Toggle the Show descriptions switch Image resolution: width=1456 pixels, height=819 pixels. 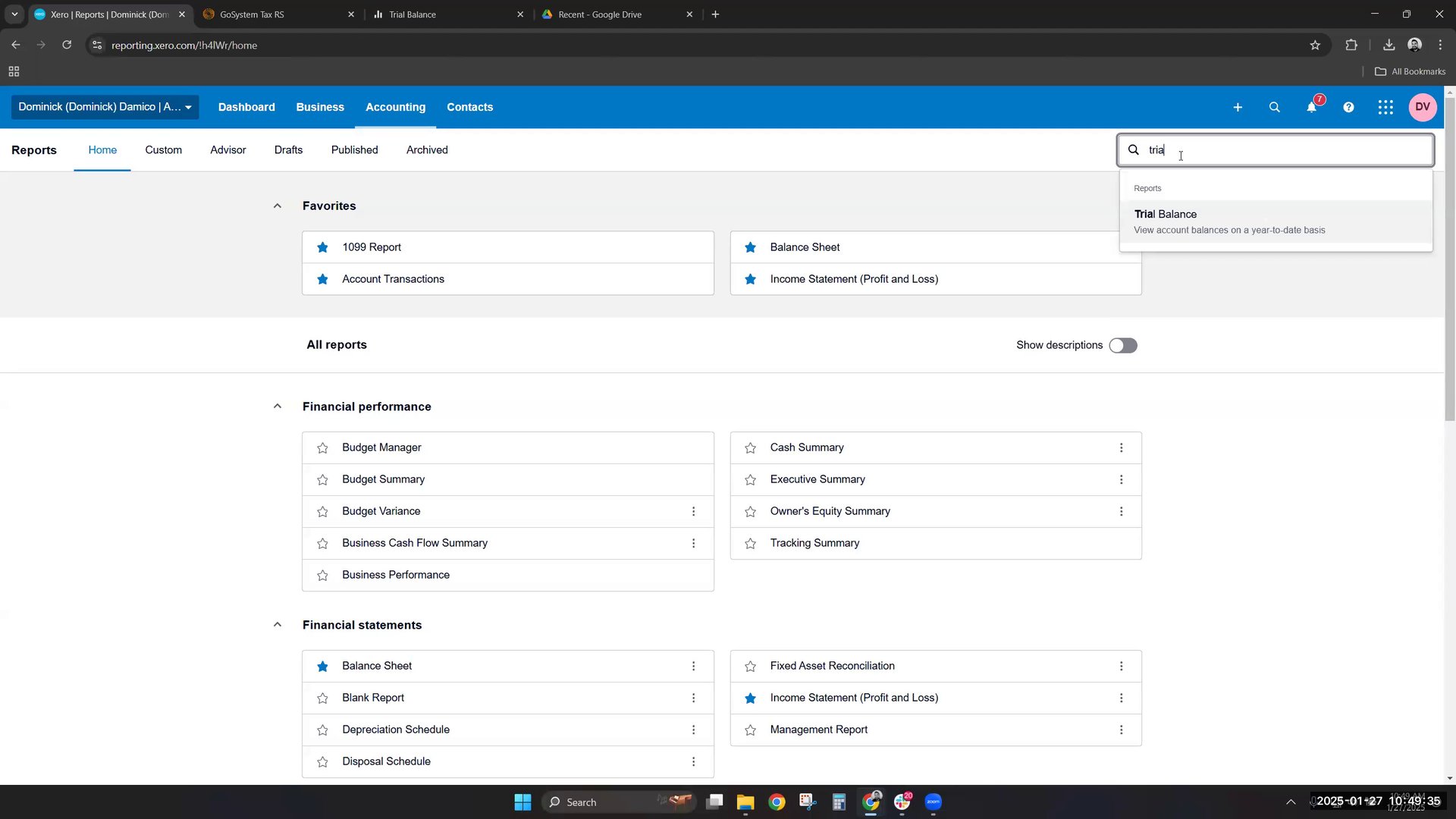1123,345
